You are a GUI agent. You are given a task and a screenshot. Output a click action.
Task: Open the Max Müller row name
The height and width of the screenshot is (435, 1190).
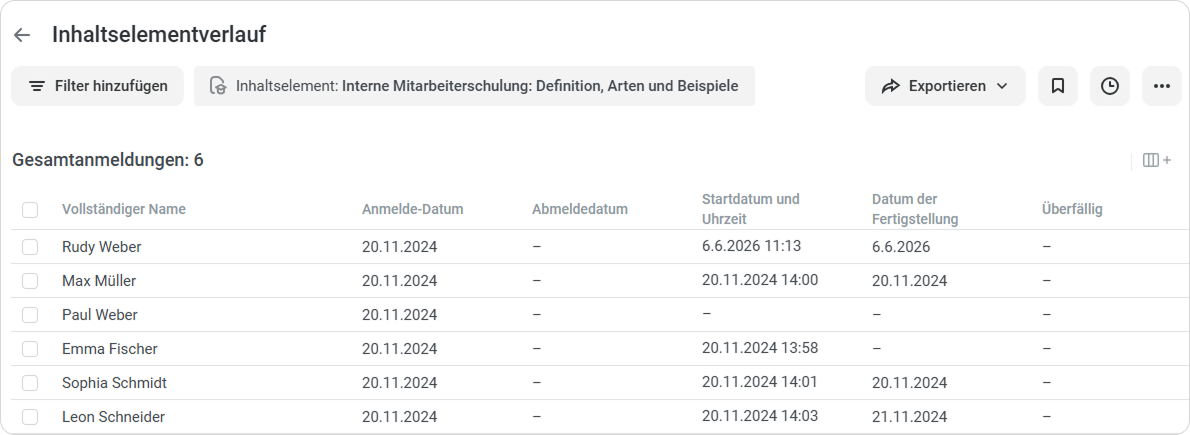point(99,281)
